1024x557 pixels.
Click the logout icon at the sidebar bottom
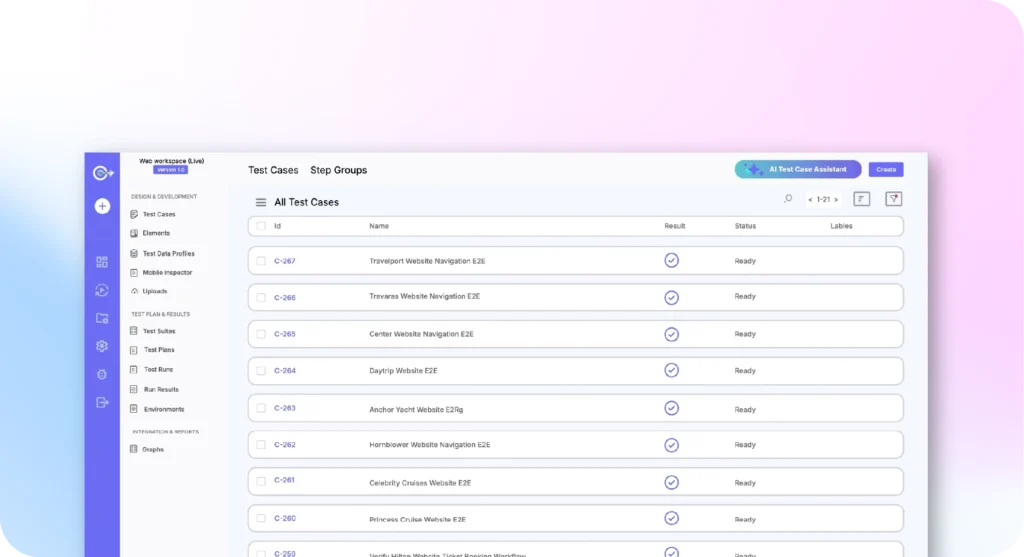[101, 402]
